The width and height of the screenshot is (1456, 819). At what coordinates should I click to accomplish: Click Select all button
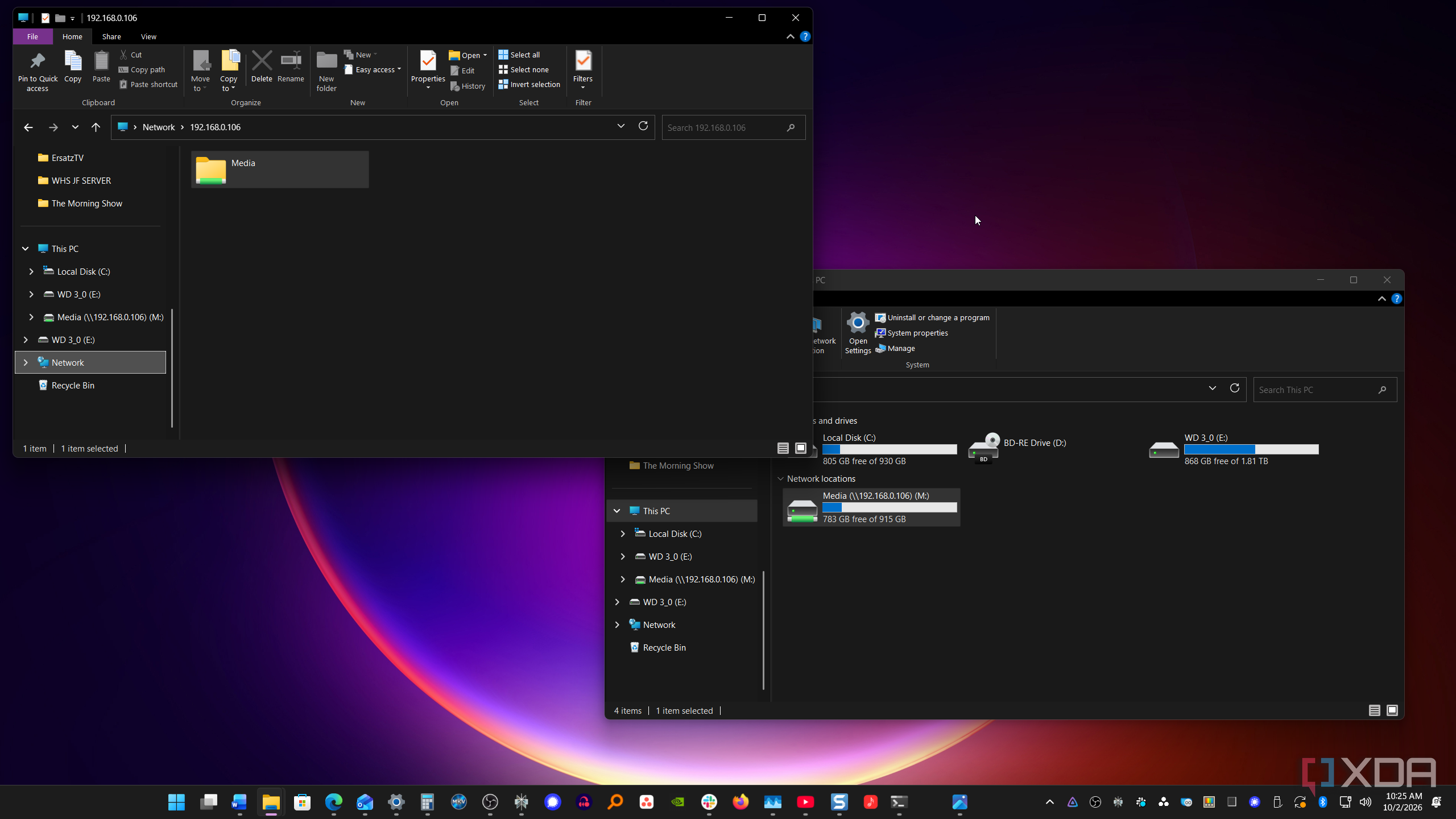click(x=519, y=55)
